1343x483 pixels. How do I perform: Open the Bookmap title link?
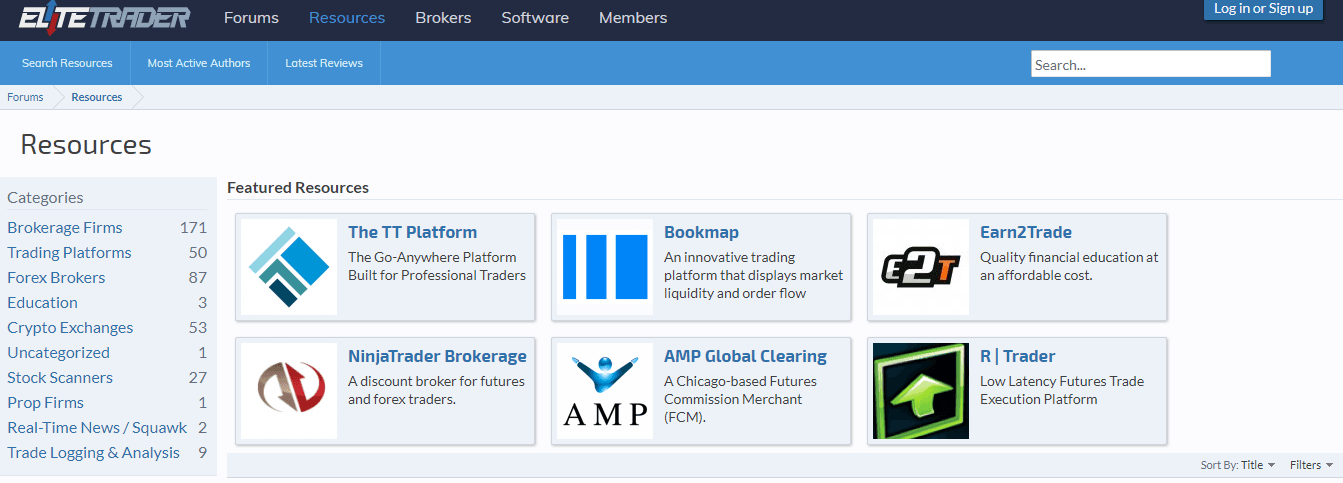click(x=701, y=232)
